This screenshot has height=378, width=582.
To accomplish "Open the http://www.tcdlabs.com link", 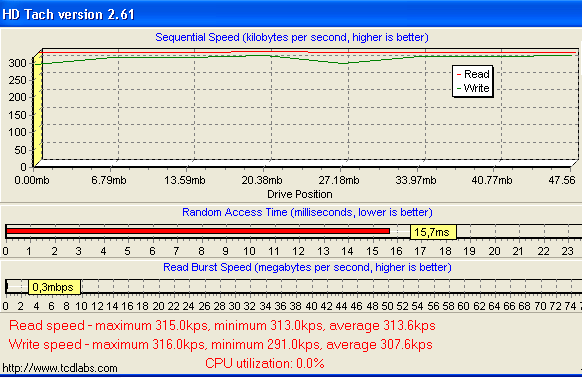I will point(60,368).
